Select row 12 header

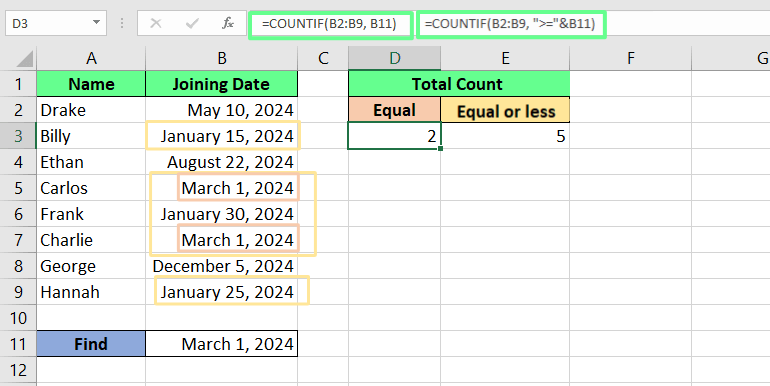coord(18,370)
